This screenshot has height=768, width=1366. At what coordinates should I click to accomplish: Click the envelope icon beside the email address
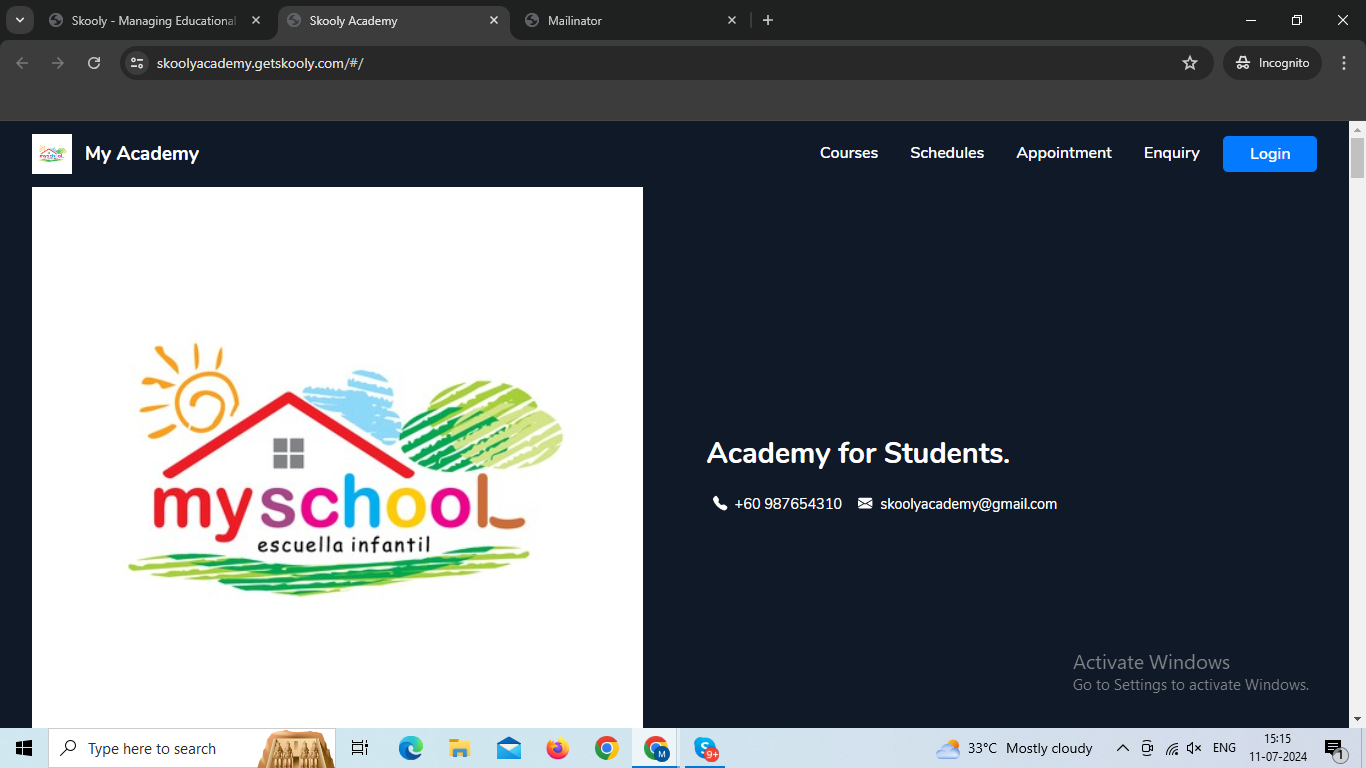click(x=865, y=503)
